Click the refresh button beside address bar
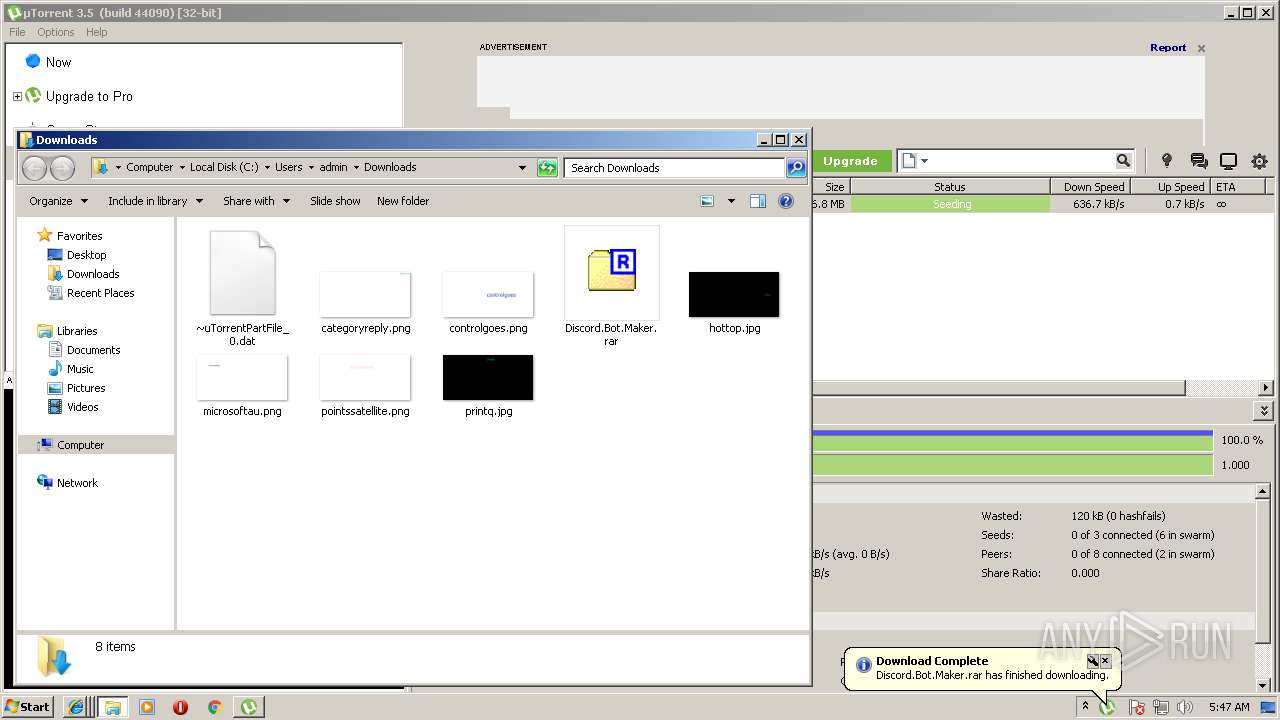Viewport: 1280px width, 720px height. 547,168
